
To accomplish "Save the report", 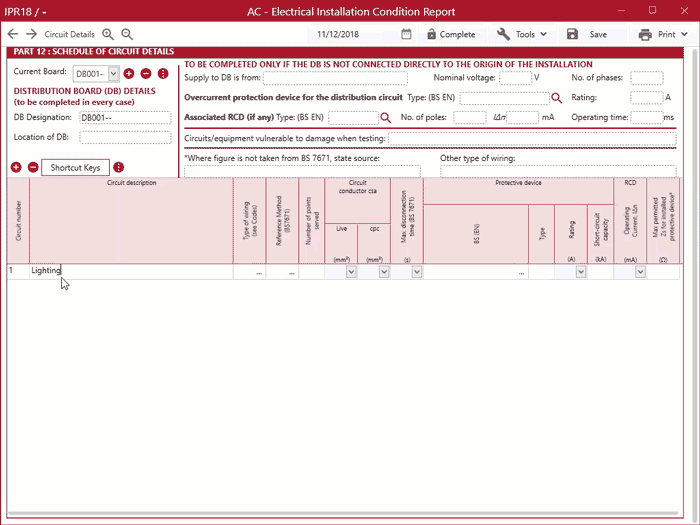I will tap(587, 34).
